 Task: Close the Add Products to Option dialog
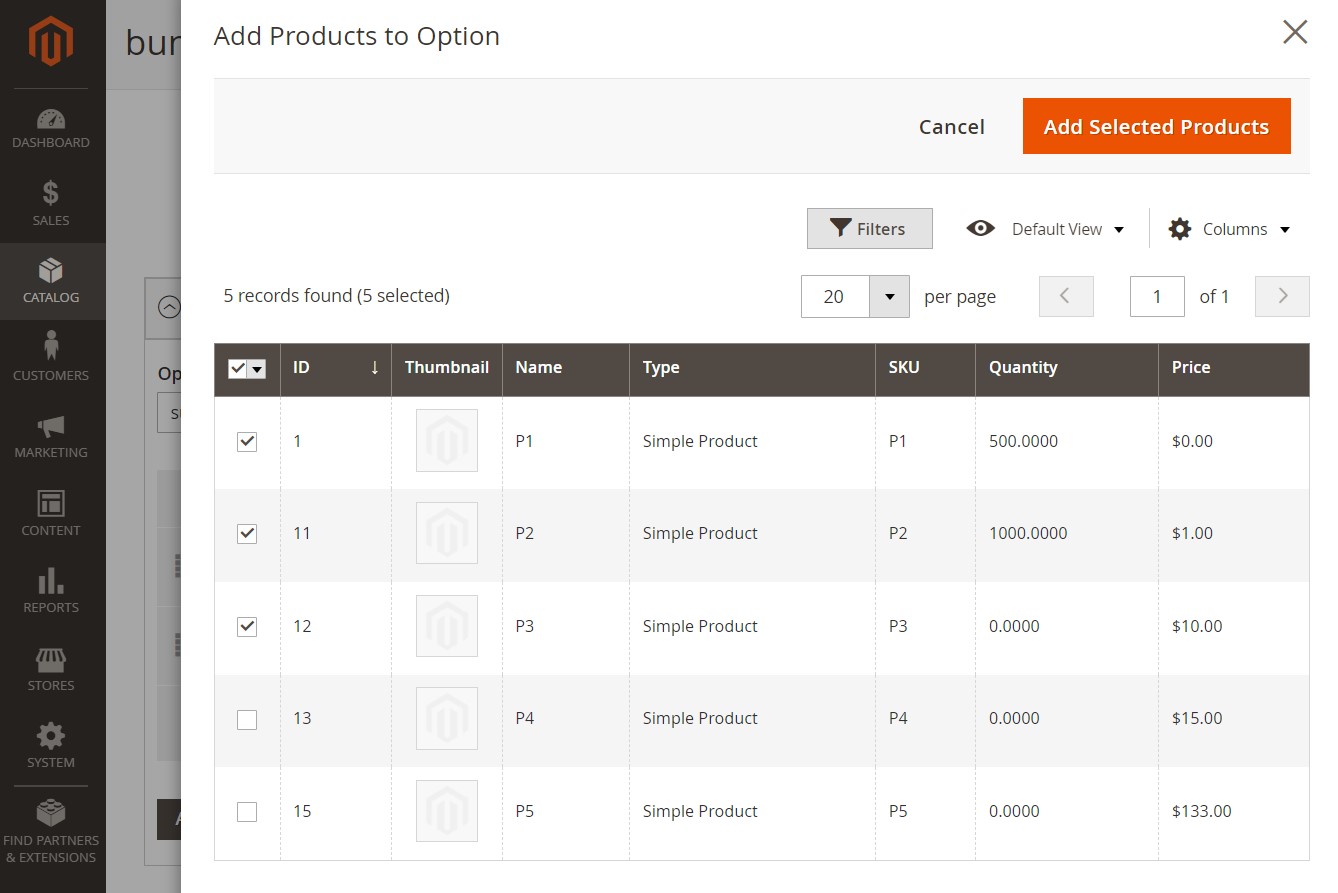tap(1295, 33)
